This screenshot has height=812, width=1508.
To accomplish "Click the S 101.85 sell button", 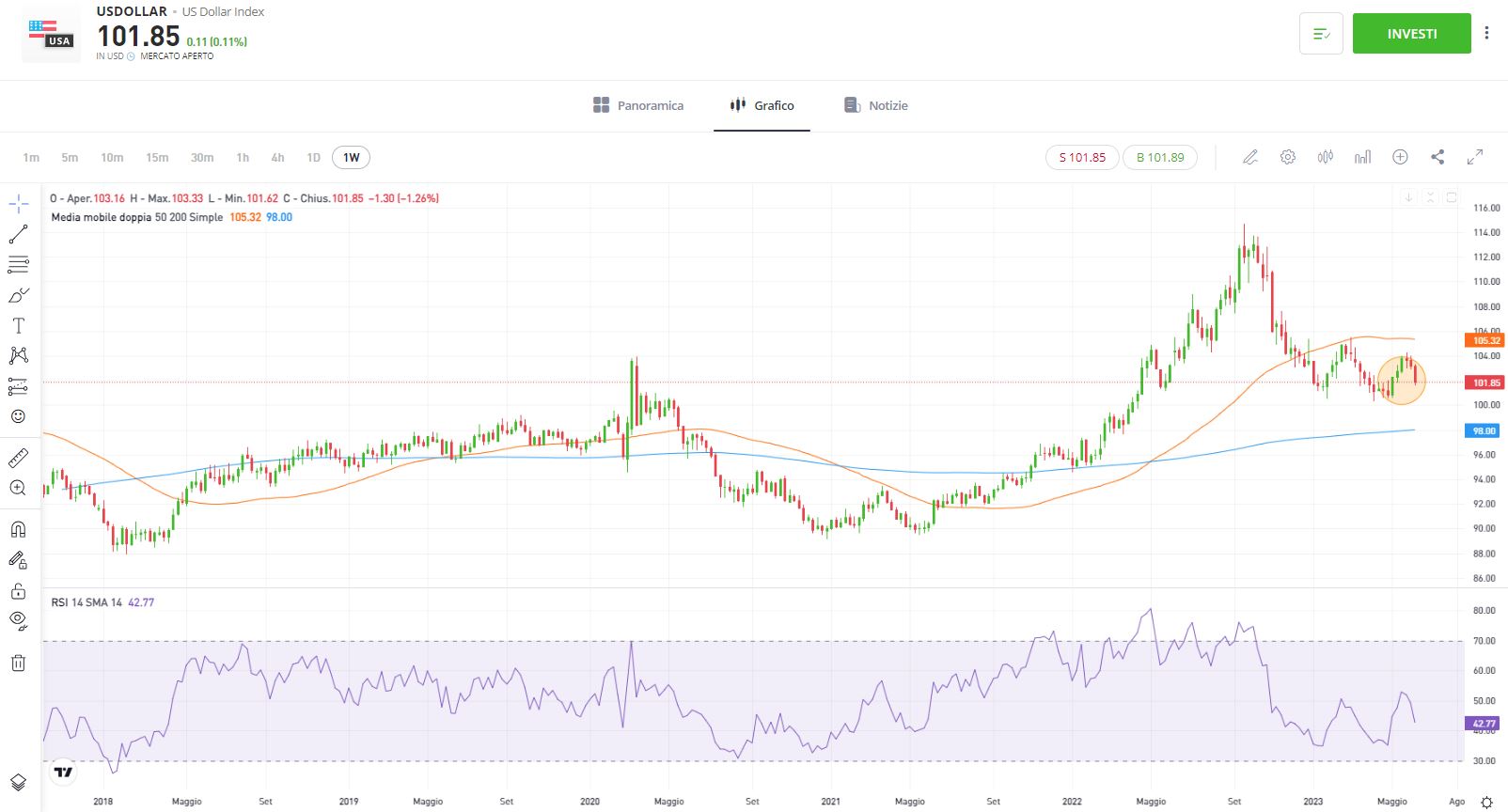I will [x=1082, y=158].
